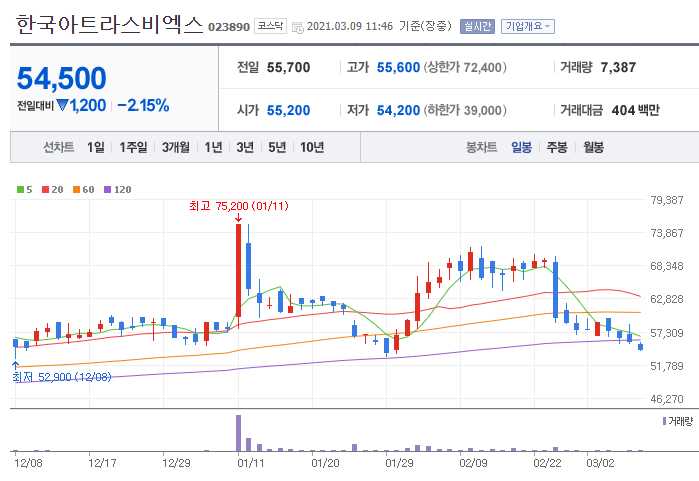
Task: Select the 1주일 line chart tab
Action: [133, 147]
